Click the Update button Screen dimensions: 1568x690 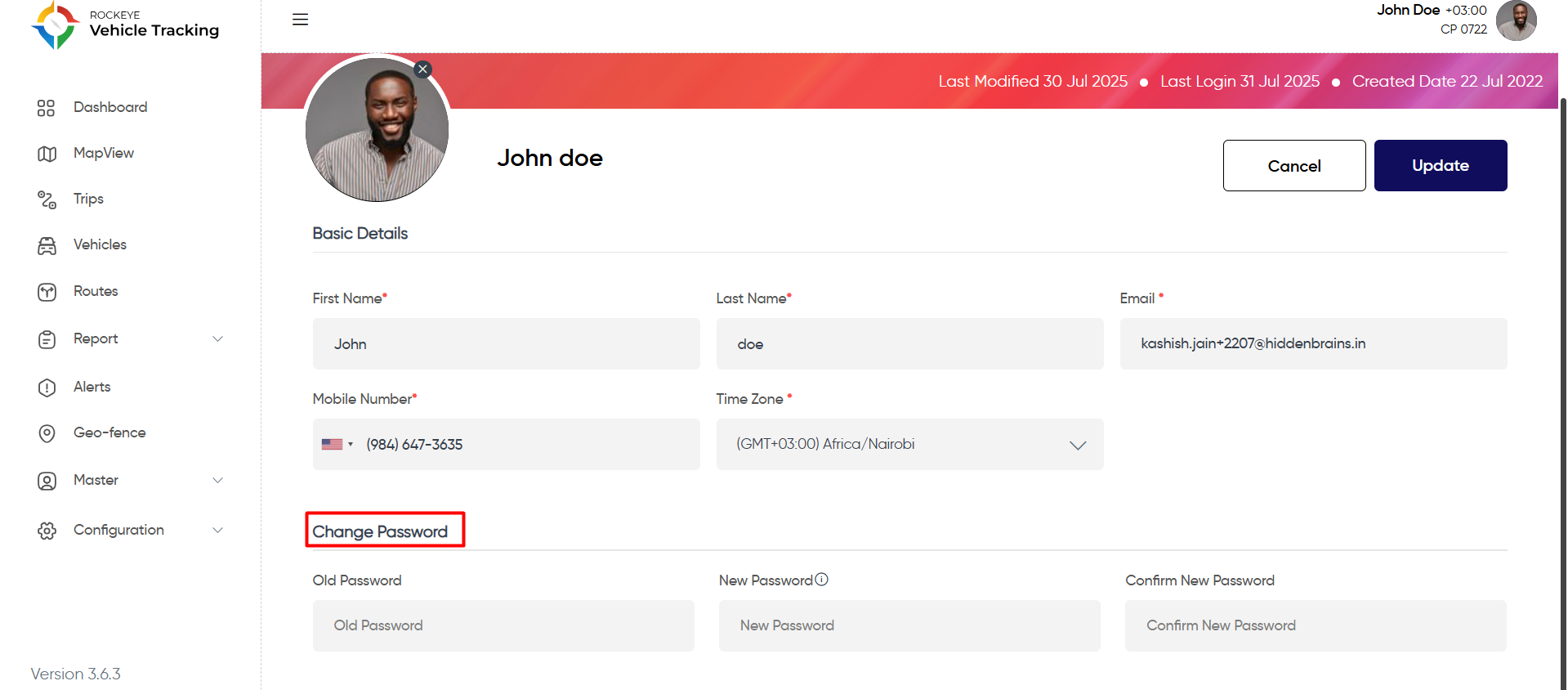(x=1441, y=165)
